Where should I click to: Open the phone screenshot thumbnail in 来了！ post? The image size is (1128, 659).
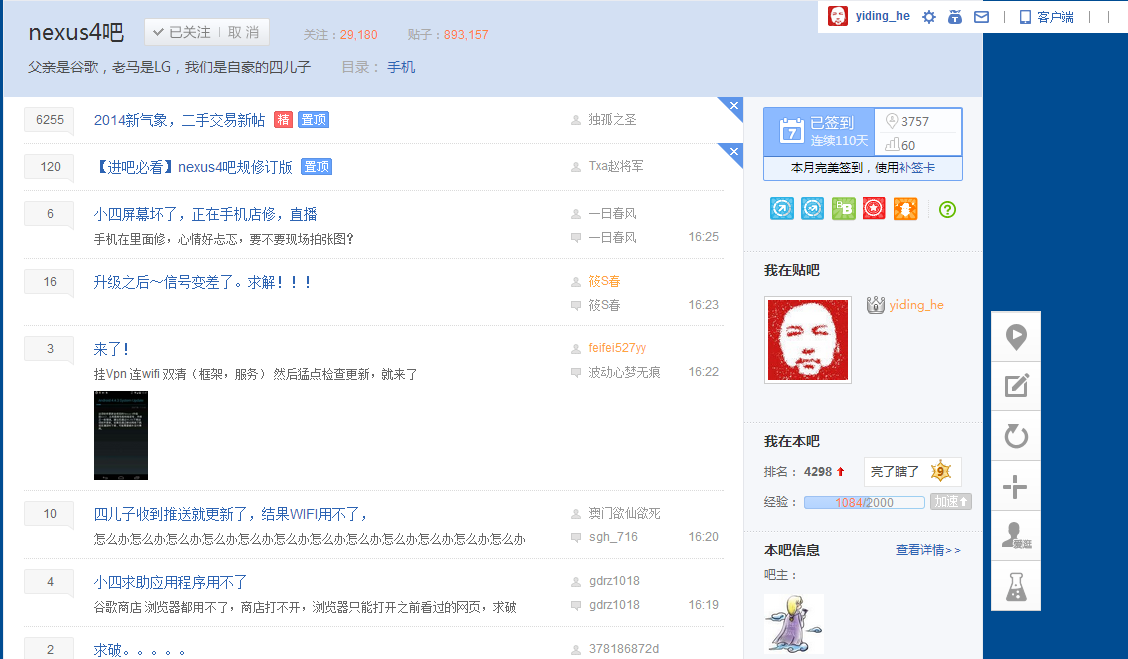tap(121, 435)
